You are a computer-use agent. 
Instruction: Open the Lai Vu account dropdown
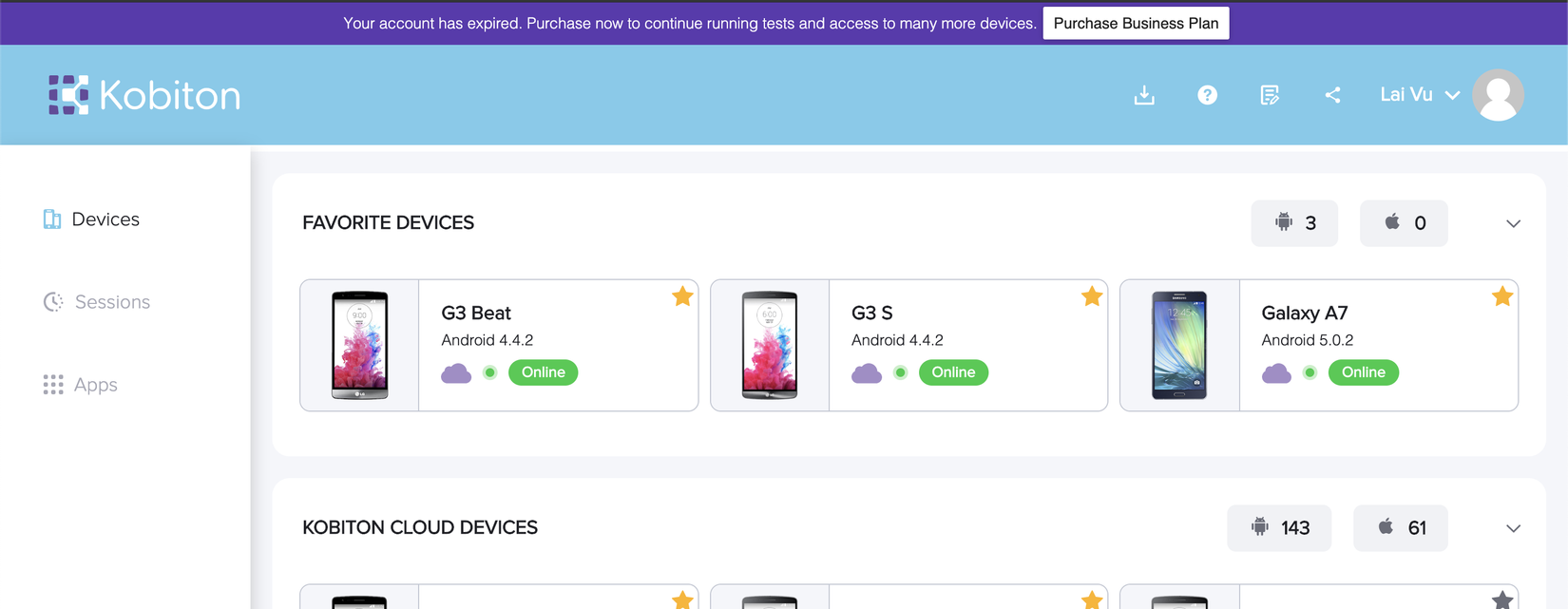coord(1419,95)
